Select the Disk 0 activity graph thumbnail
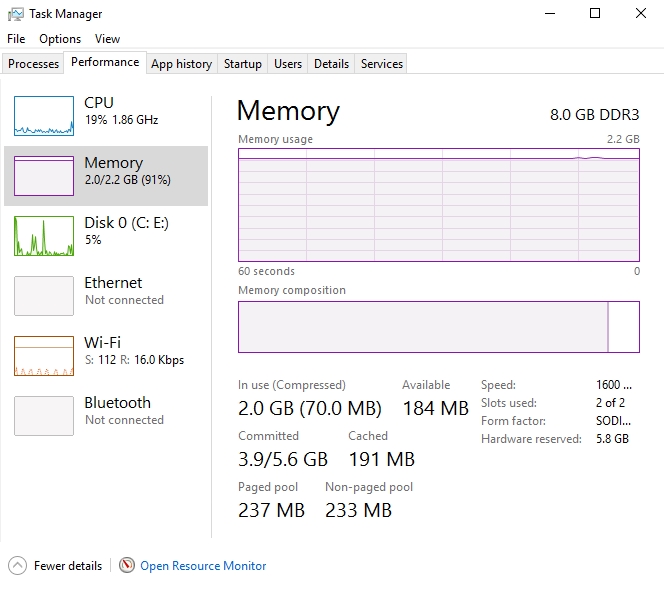 [44, 236]
